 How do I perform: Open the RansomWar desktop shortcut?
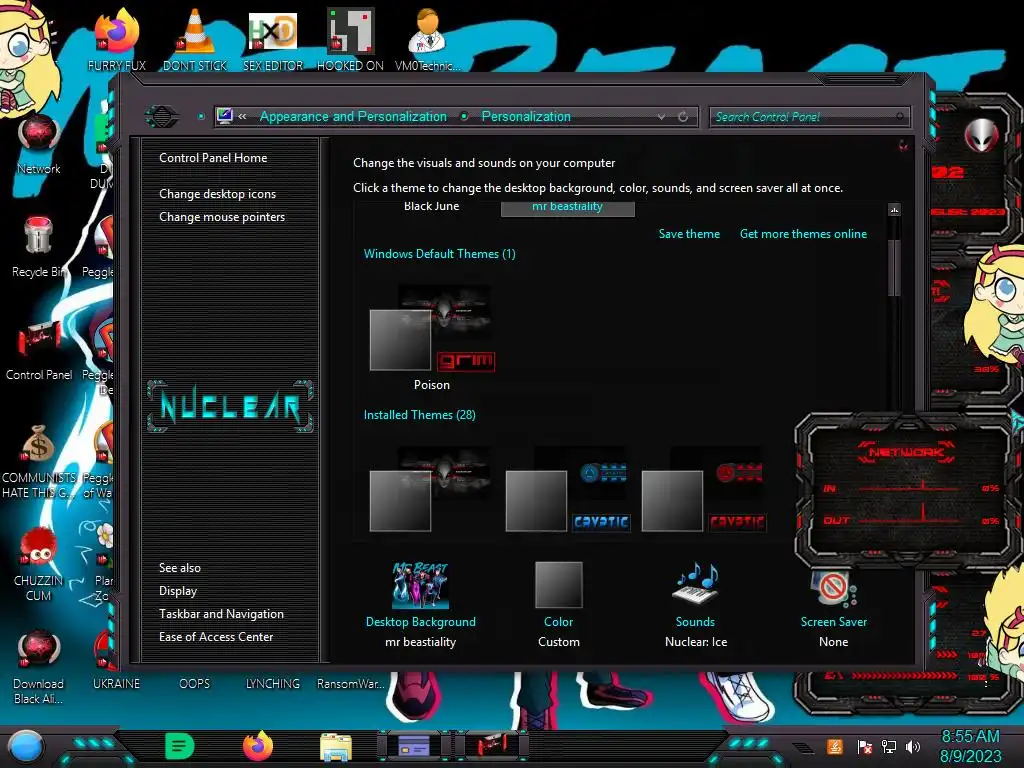(350, 684)
